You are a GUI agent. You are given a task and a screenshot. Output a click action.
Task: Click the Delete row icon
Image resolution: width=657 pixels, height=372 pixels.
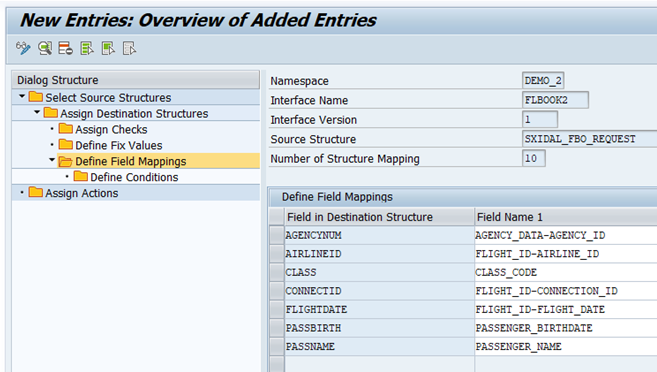65,48
